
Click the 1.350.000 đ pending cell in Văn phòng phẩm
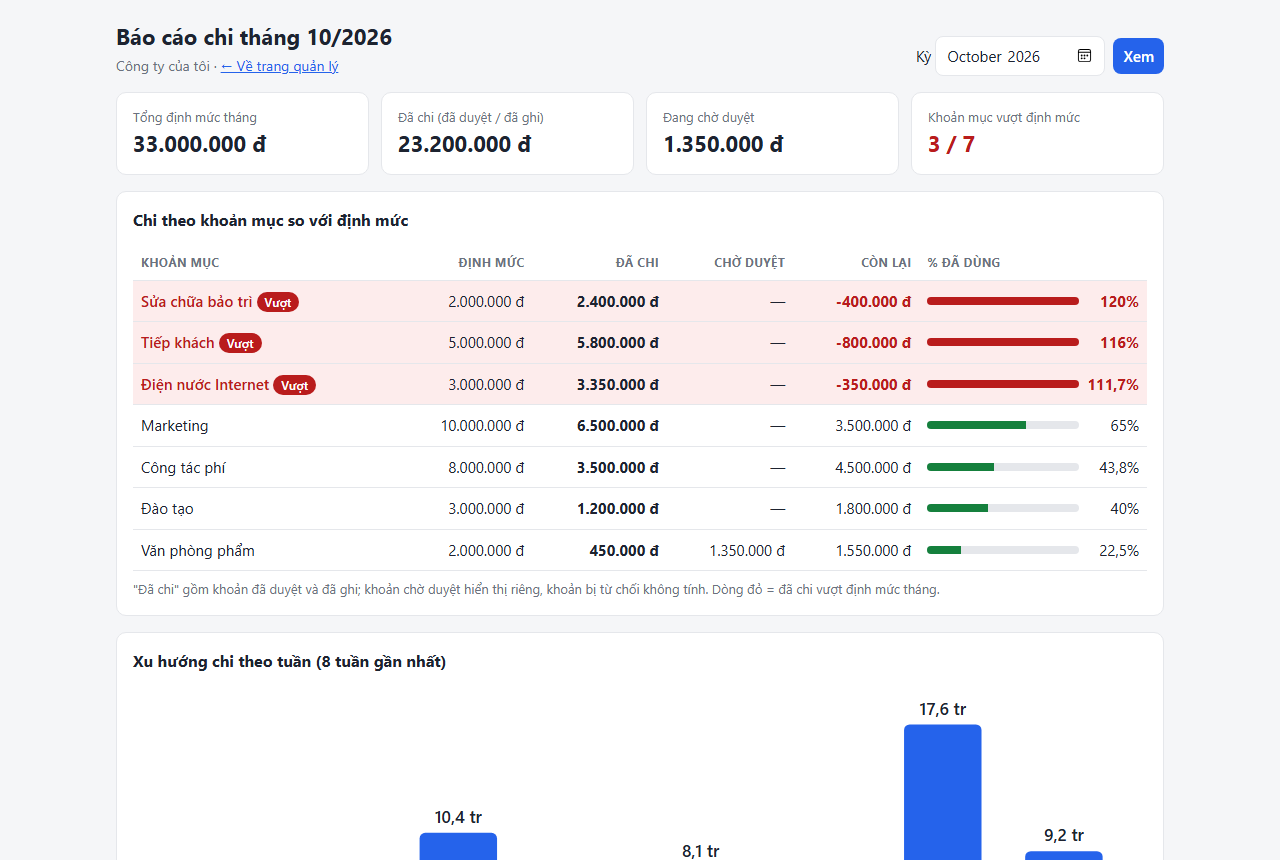tap(747, 551)
